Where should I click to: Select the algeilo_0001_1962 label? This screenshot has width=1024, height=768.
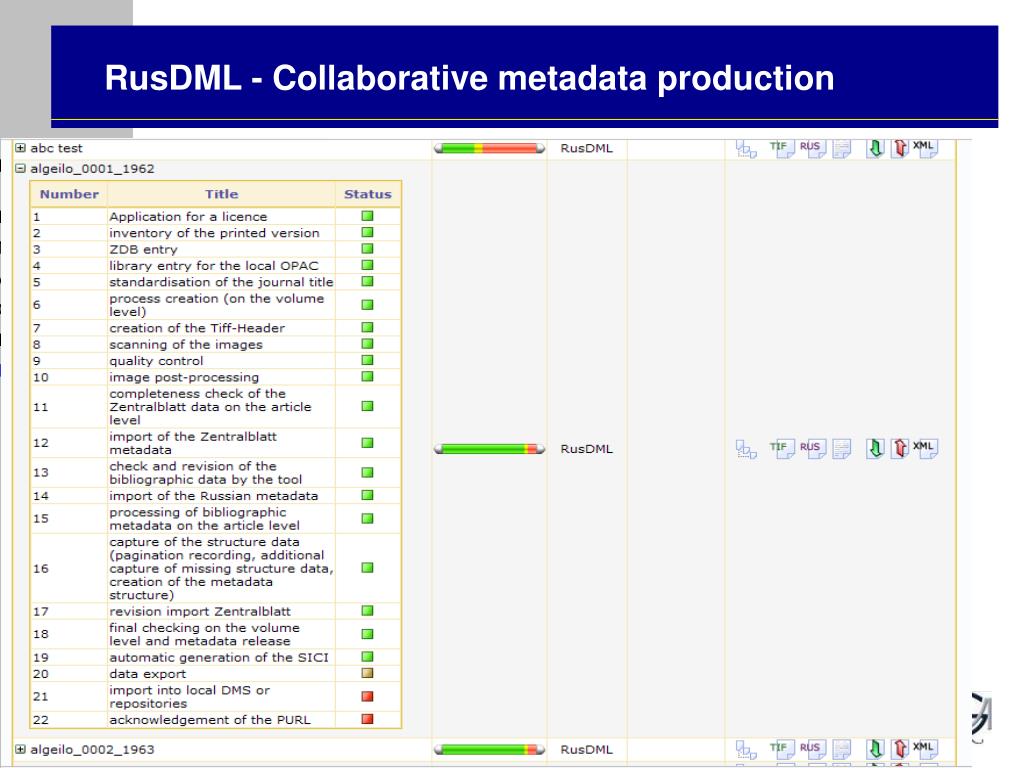92,168
